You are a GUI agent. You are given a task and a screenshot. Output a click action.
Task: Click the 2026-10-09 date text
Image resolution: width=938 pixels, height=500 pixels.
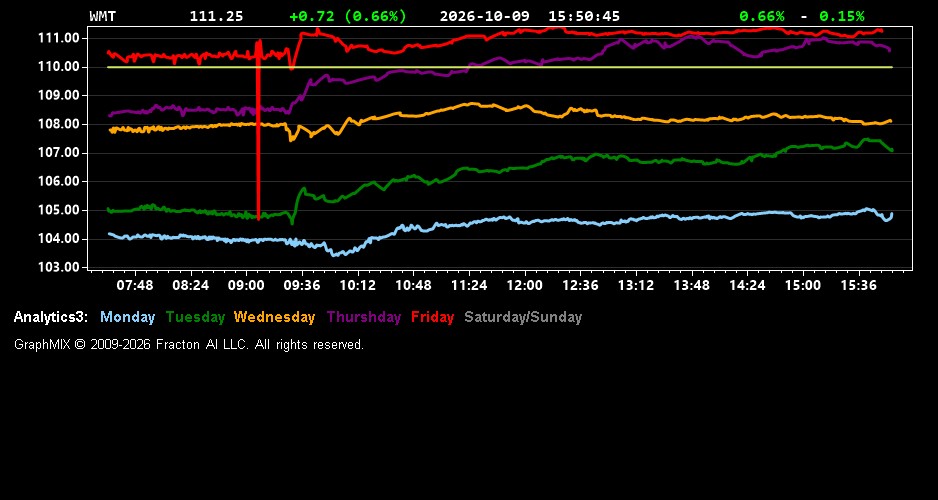coord(485,17)
